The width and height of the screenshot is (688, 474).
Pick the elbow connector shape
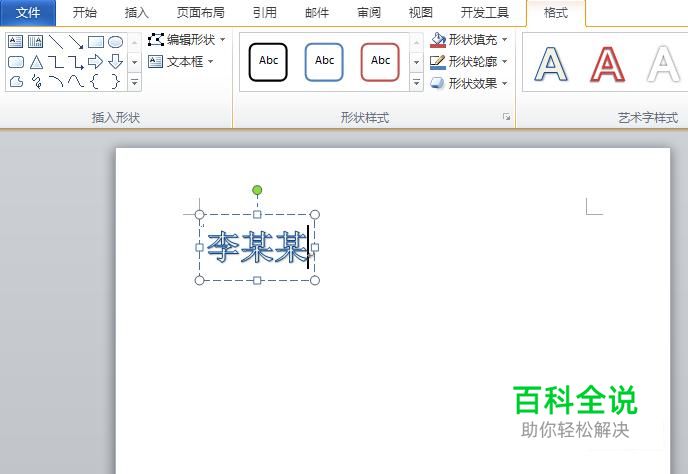click(x=56, y=62)
